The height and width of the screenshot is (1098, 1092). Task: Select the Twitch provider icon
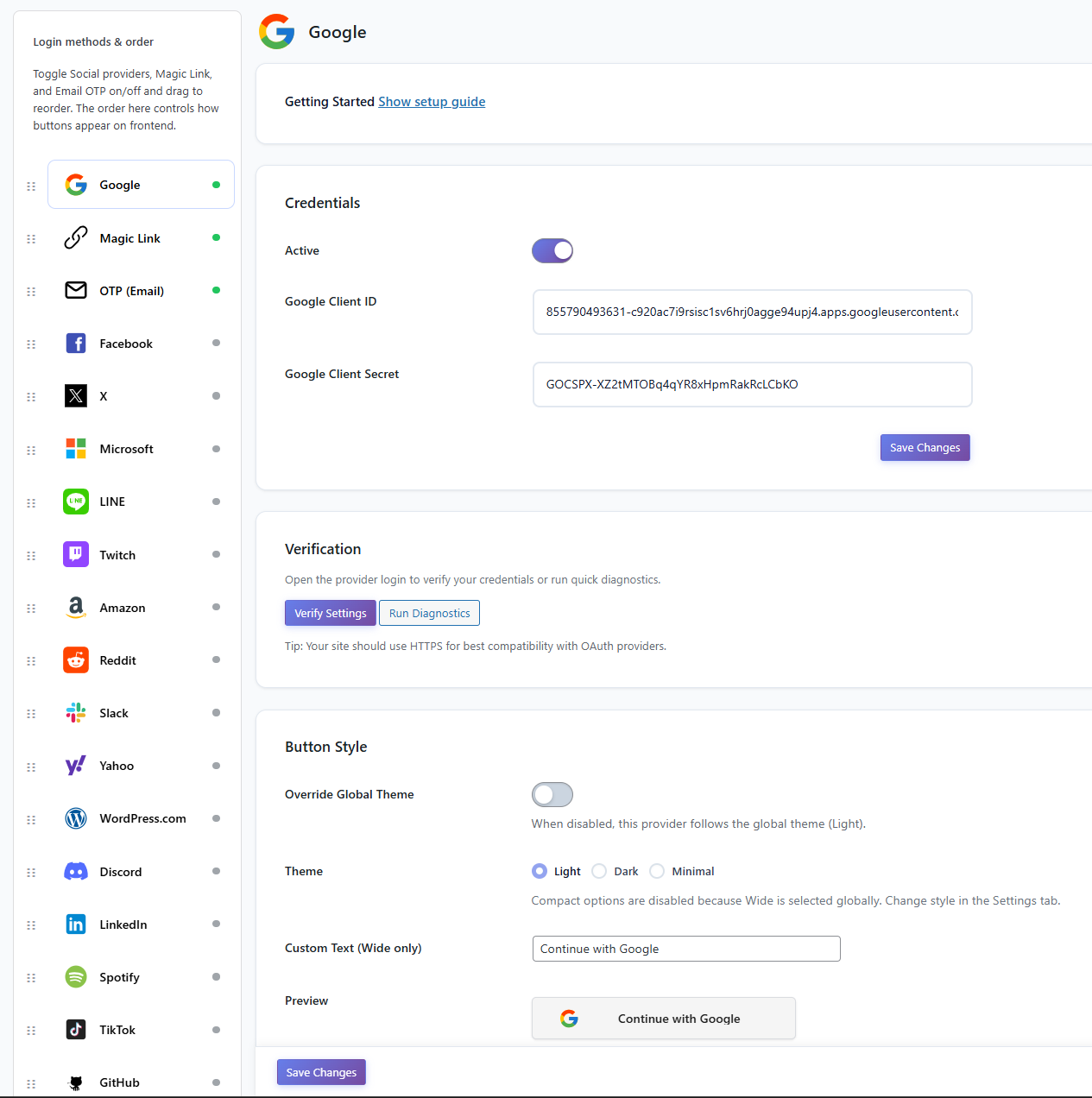point(76,554)
